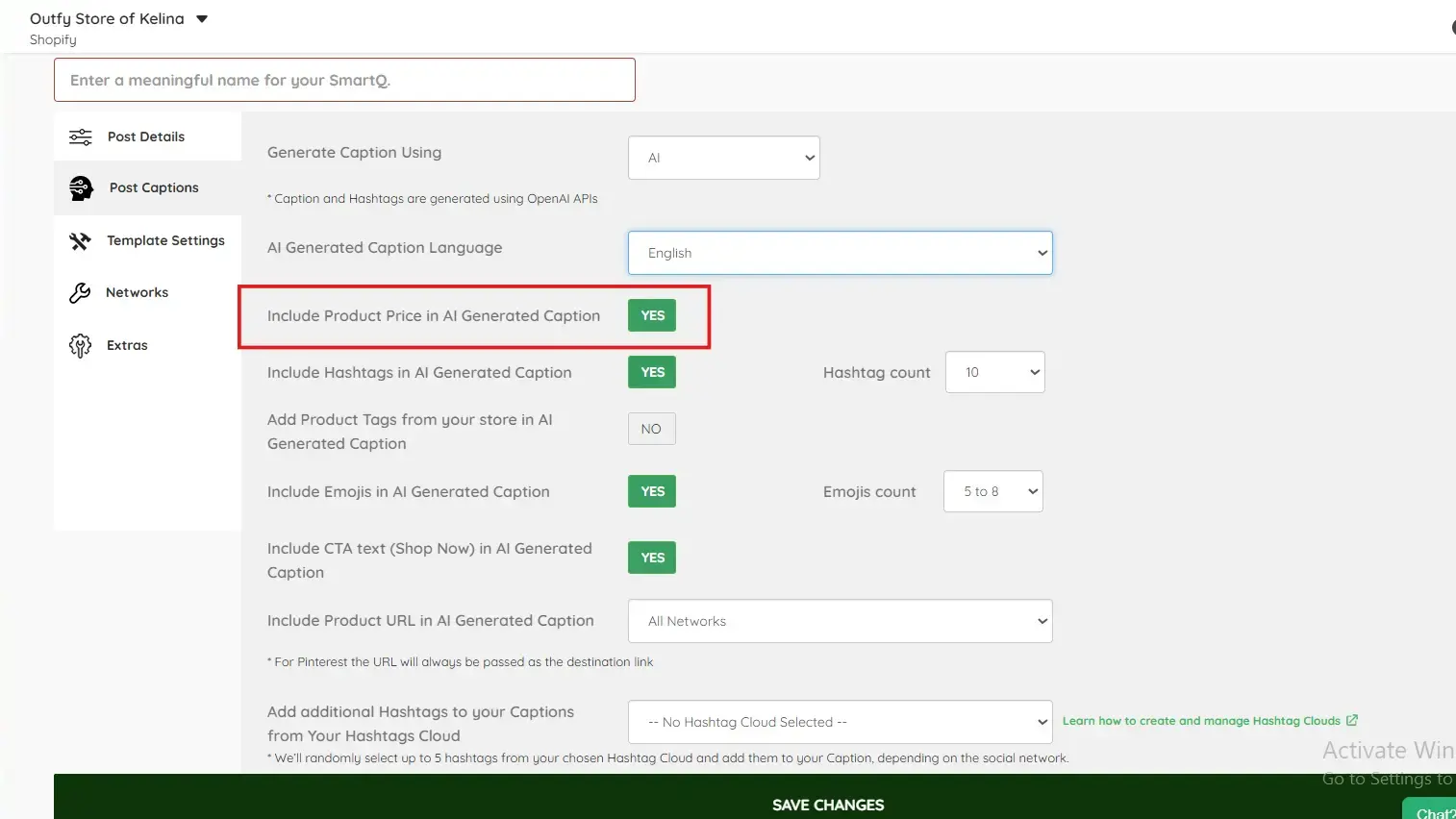
Task: Click the Post Details sliders icon
Action: click(81, 136)
